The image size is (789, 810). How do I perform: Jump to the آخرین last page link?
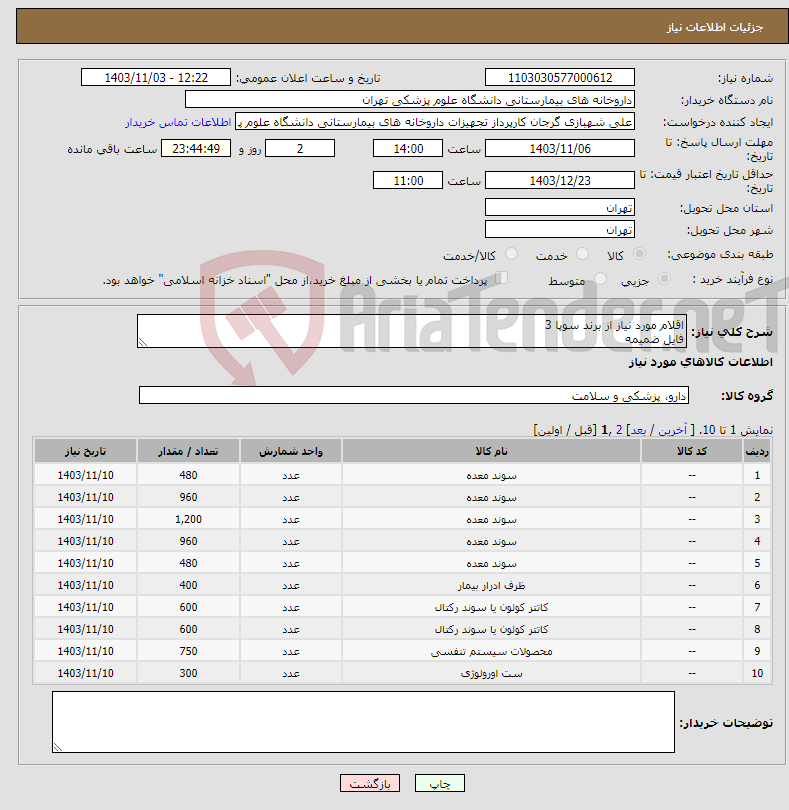672,430
